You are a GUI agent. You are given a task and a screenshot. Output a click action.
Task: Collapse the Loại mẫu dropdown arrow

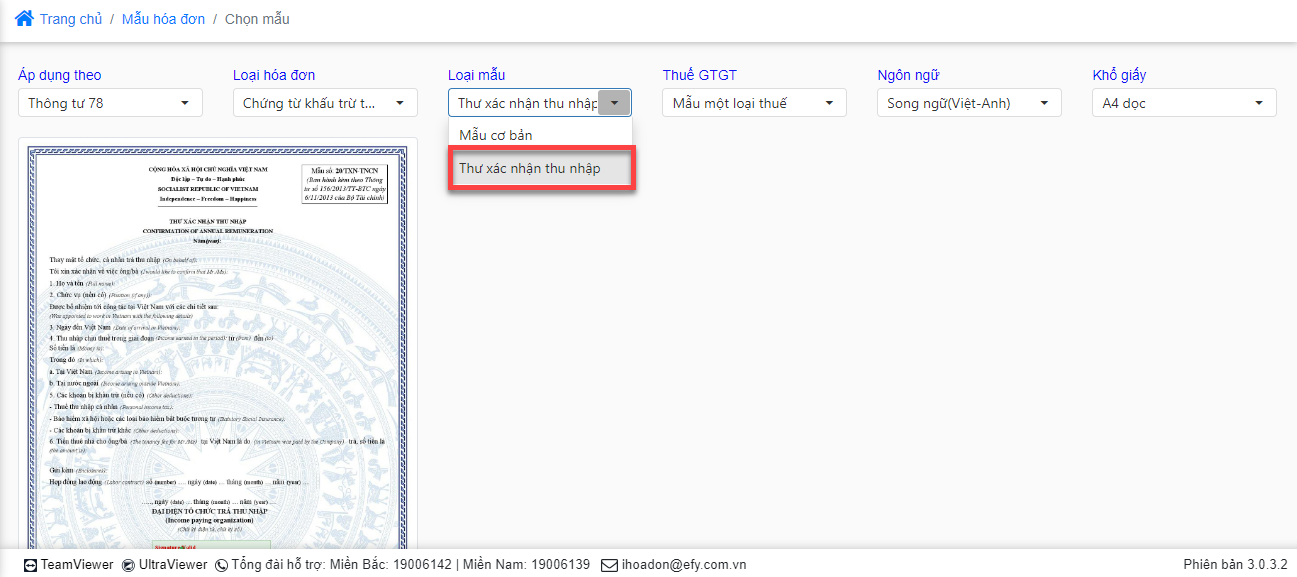pyautogui.click(x=614, y=103)
